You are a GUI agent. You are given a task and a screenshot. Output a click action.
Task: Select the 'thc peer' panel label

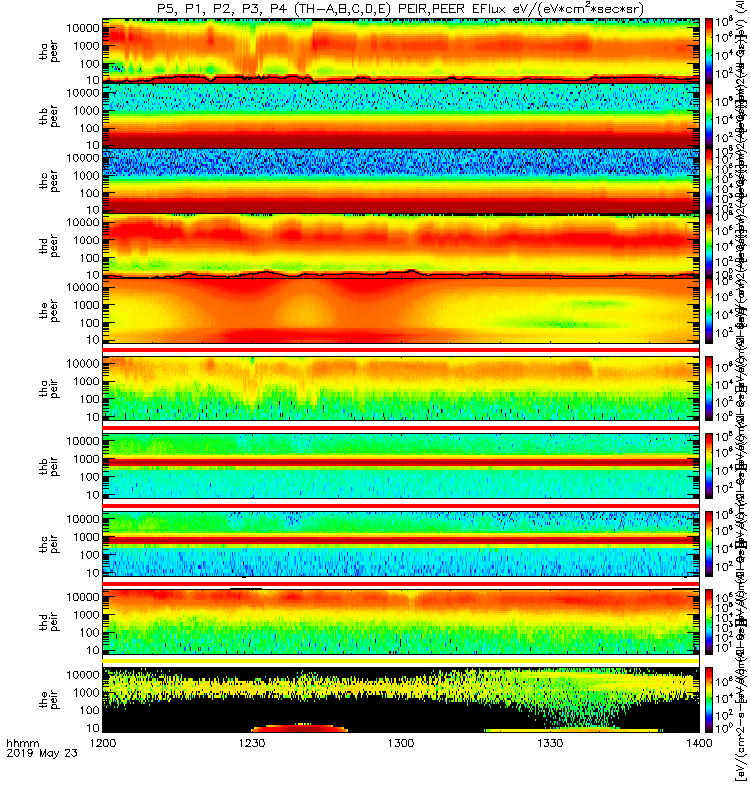(49, 182)
